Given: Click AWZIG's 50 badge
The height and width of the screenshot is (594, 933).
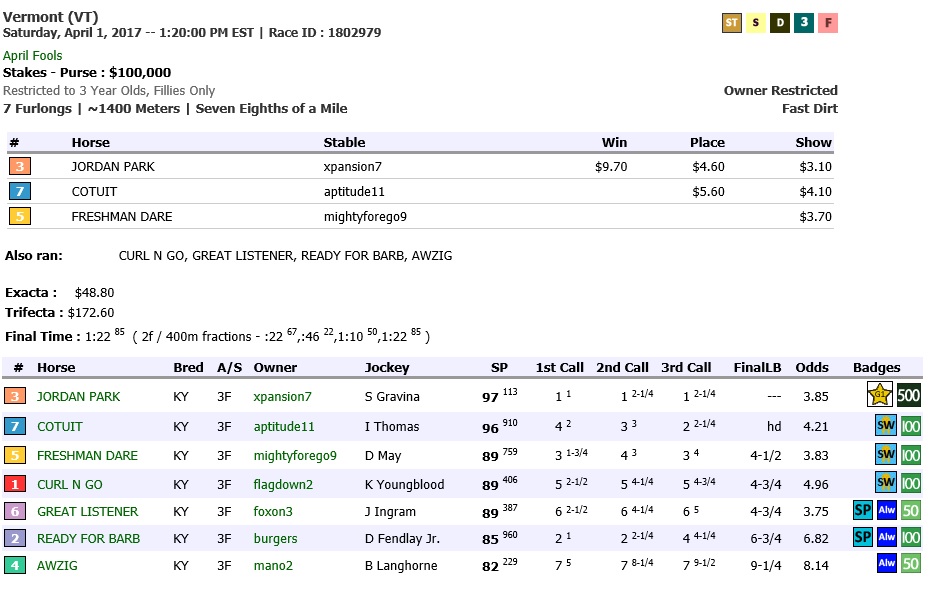Looking at the screenshot, I should click(x=910, y=564).
